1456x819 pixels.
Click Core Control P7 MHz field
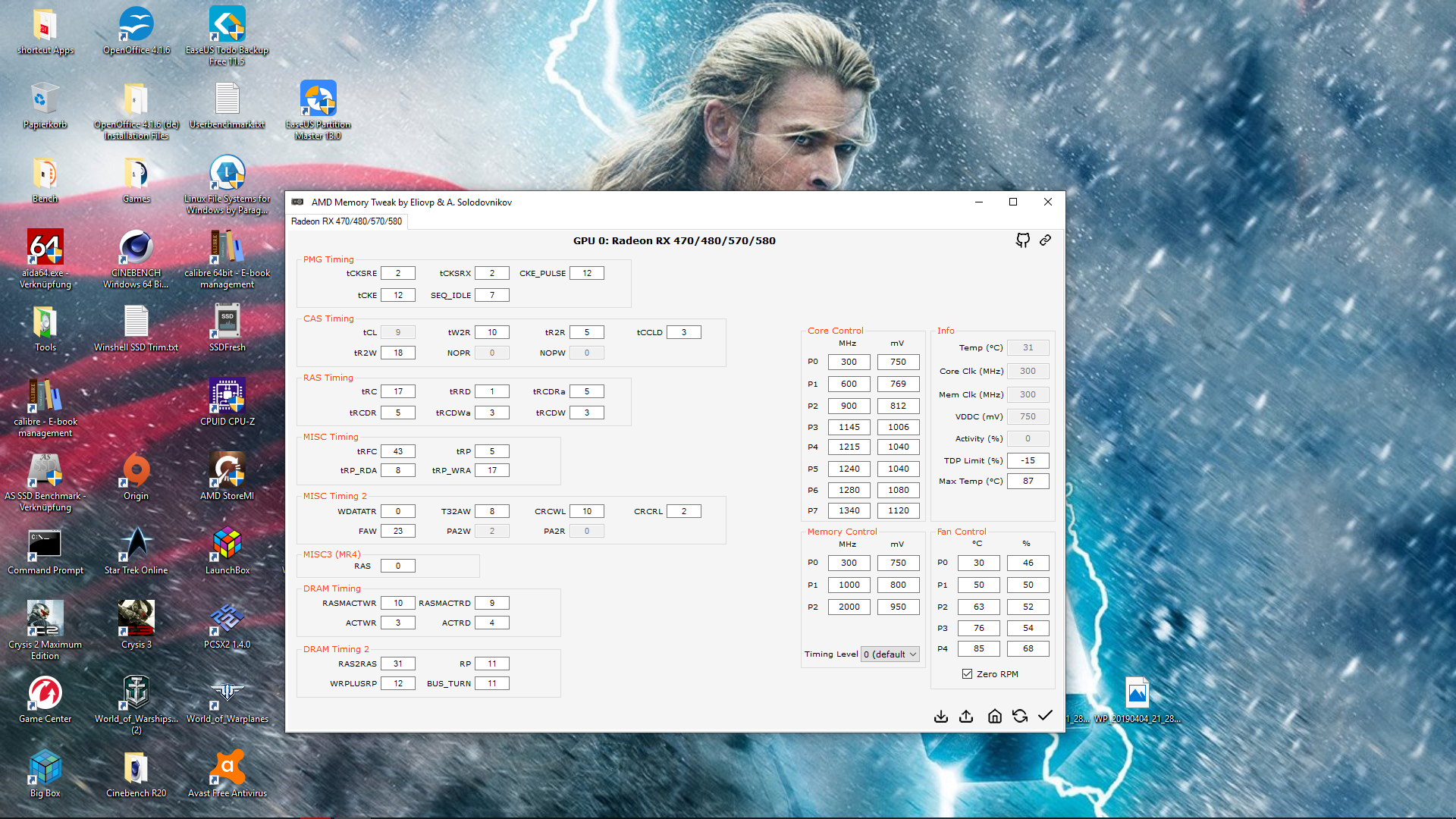pos(849,511)
